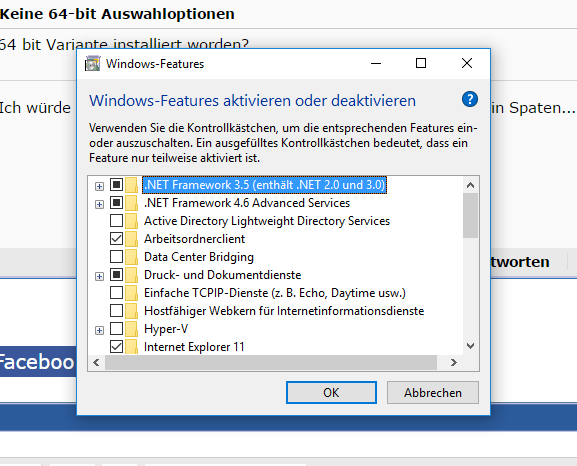Click the folder icon beside .NET Framework 3.5
Screen dimensions: 577x466
tap(131, 185)
